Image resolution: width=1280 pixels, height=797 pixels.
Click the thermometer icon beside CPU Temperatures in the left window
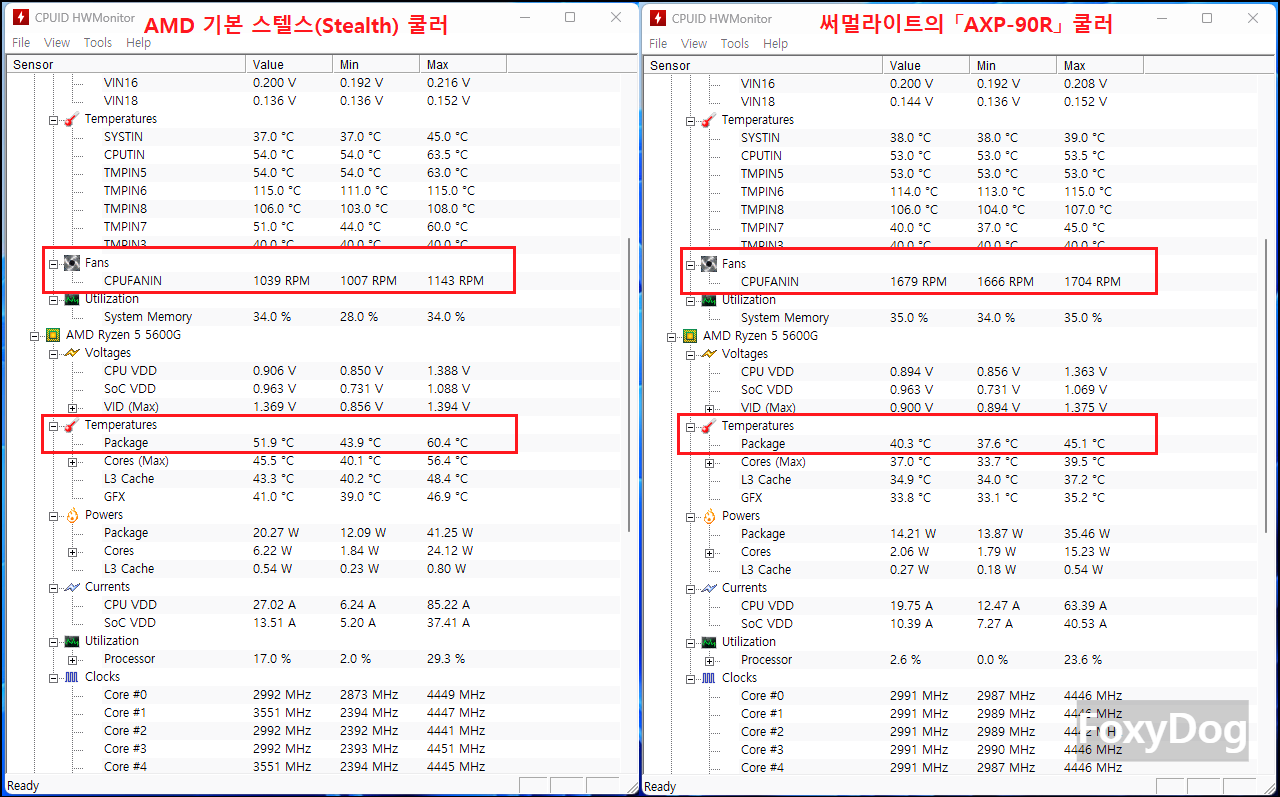[x=71, y=425]
